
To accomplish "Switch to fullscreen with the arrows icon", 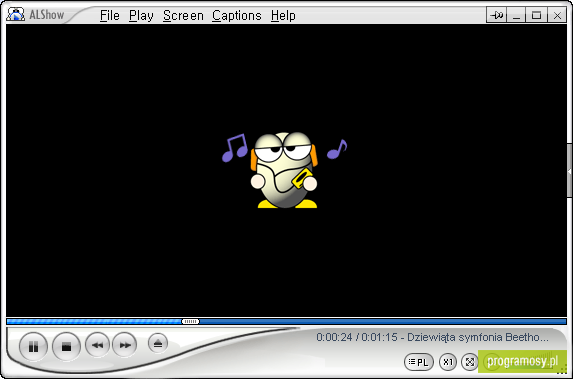I will point(470,362).
